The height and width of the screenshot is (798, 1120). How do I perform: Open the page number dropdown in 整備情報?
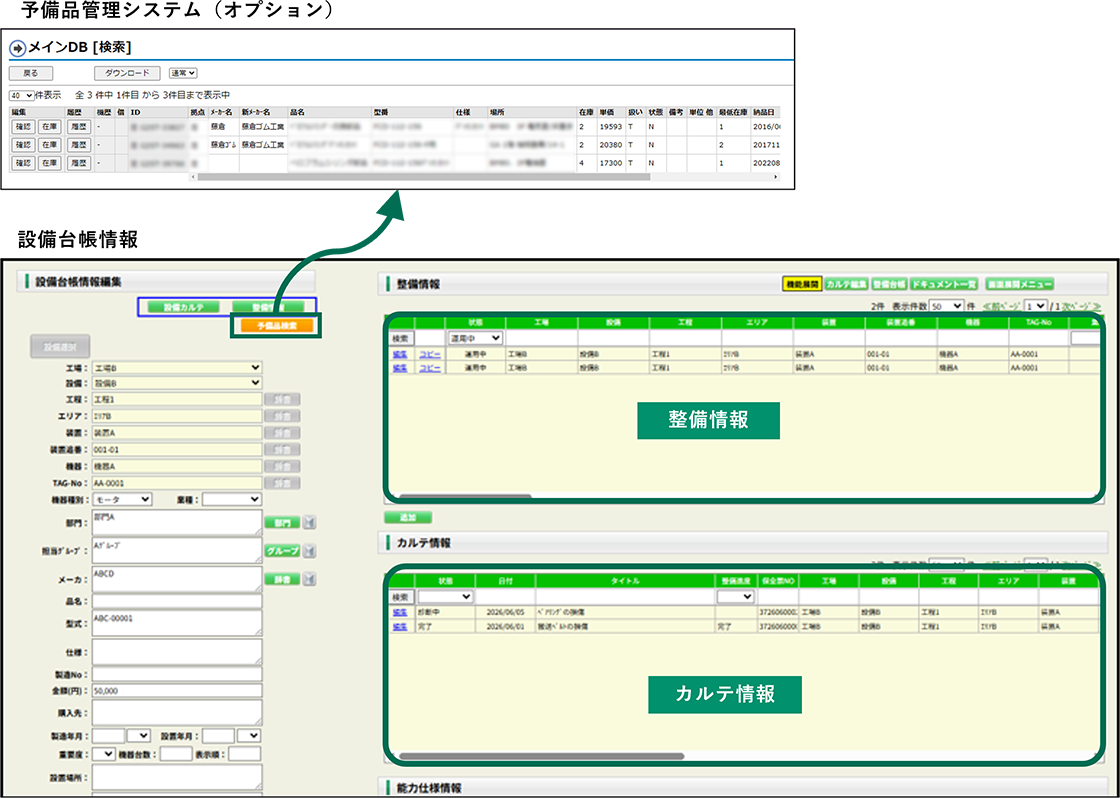click(x=1036, y=305)
